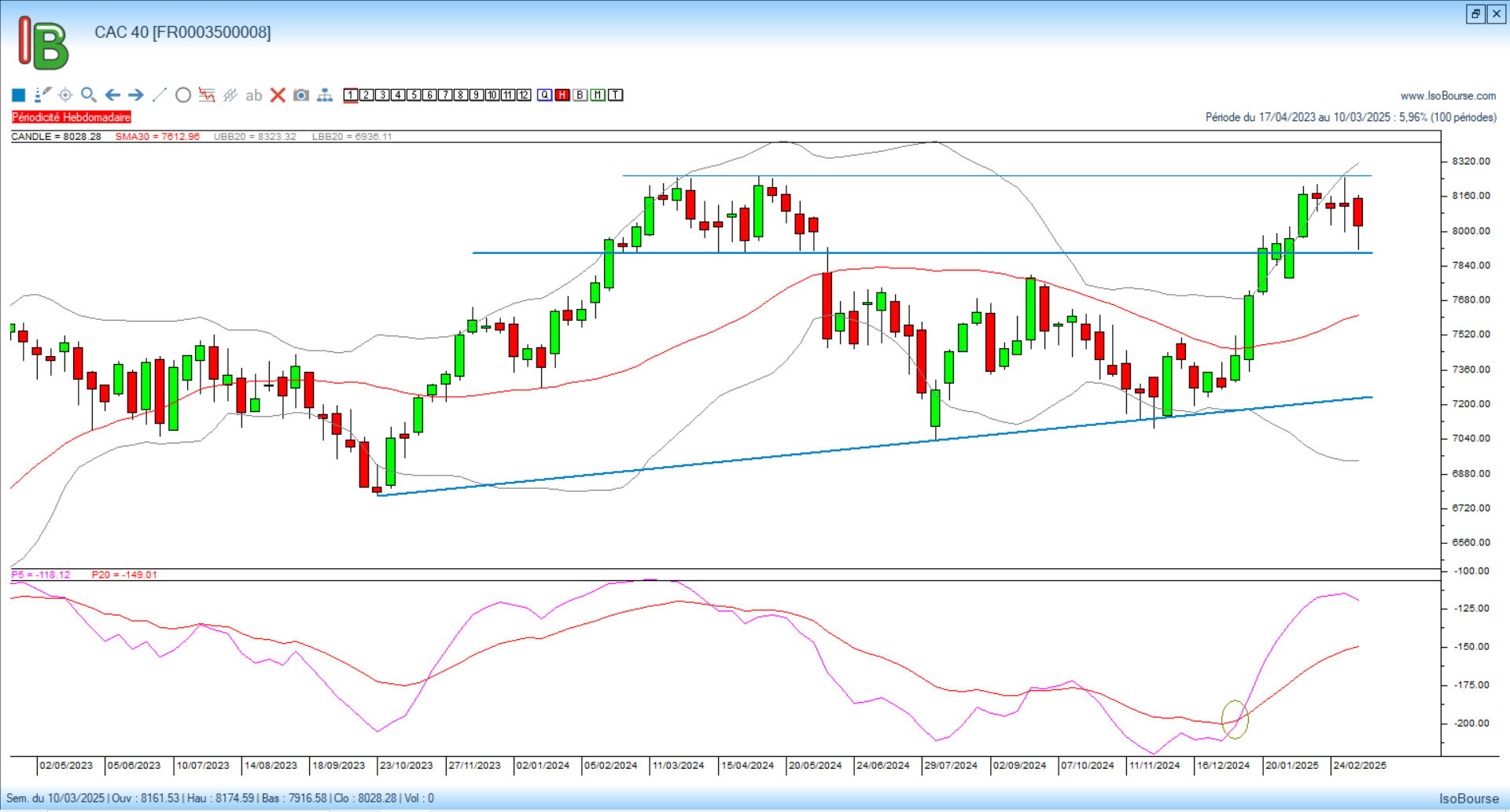
Task: Click the Périodicité Hebdomadaire label
Action: [72, 117]
